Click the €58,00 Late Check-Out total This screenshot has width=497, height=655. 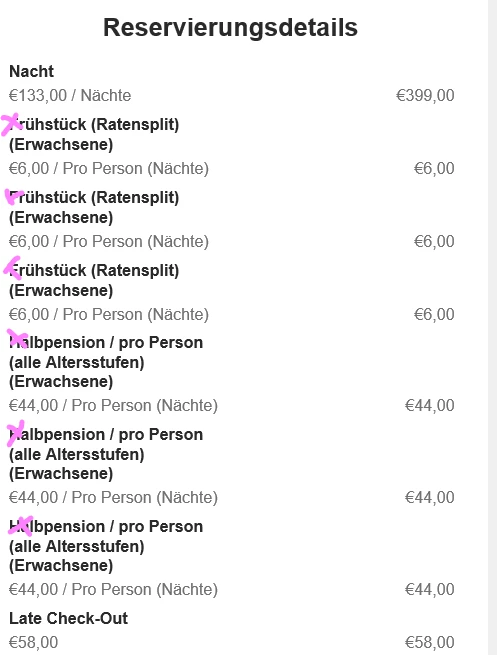[x=430, y=642]
